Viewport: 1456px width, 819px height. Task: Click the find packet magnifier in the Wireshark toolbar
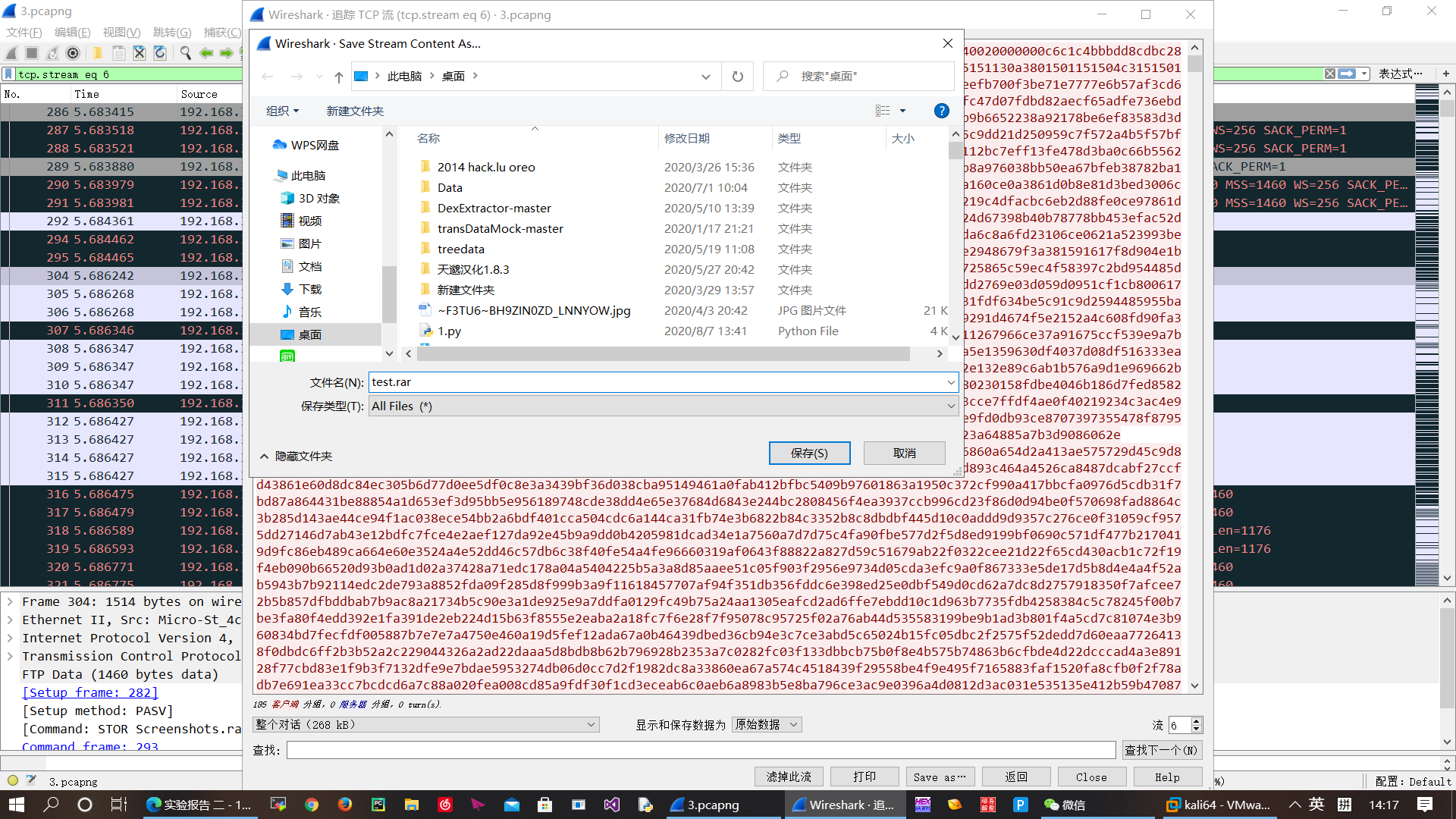click(x=185, y=53)
